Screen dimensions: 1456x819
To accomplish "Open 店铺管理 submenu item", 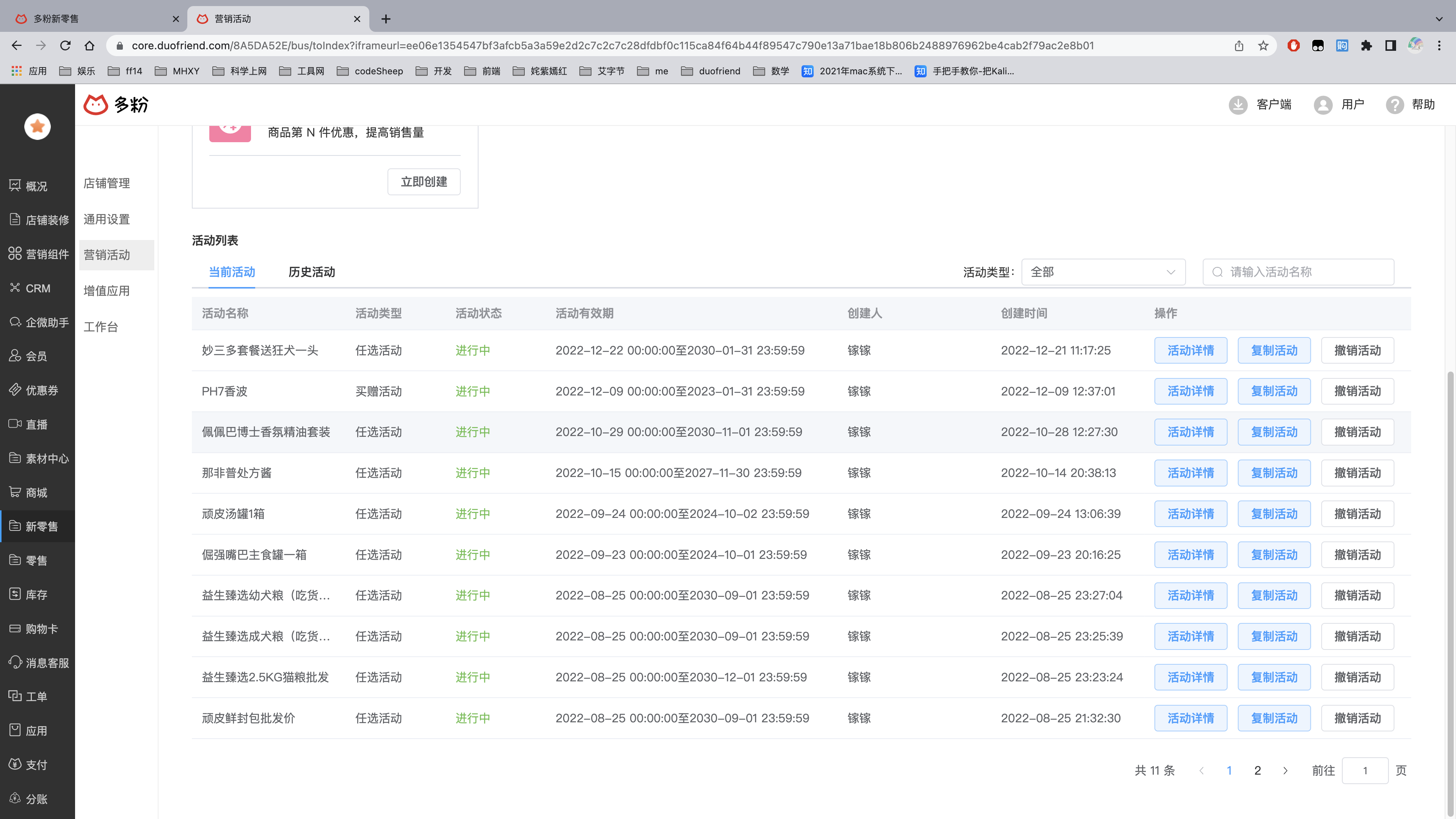I will [107, 183].
